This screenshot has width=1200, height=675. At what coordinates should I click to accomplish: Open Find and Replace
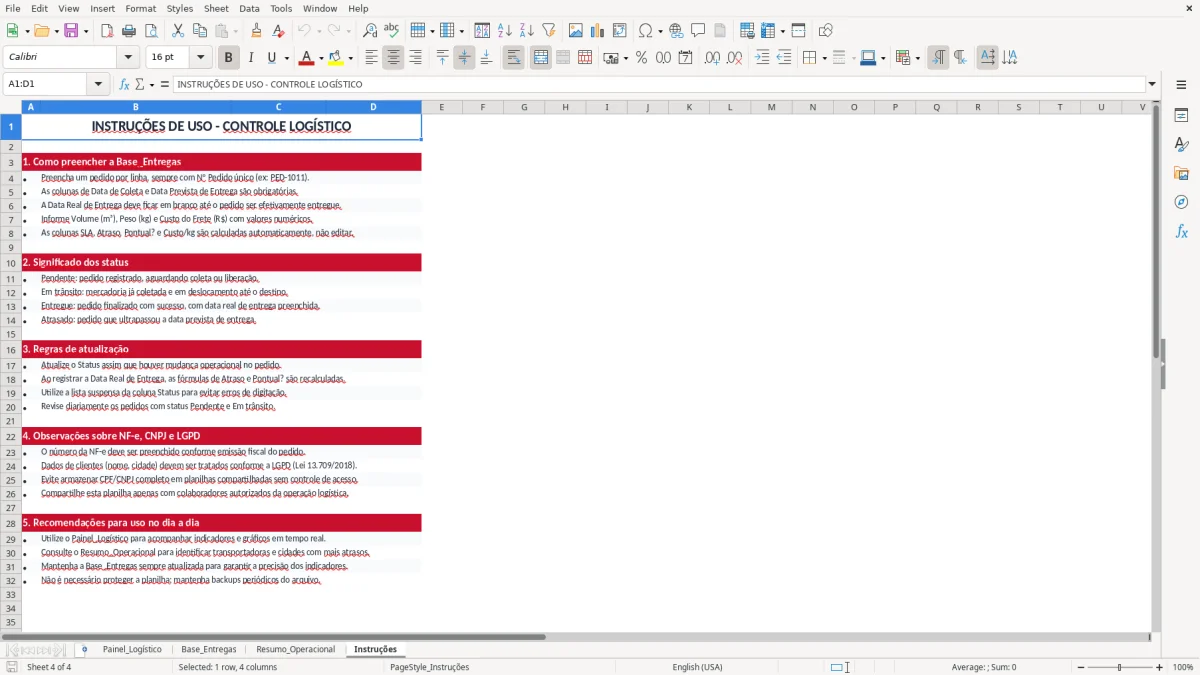click(x=370, y=31)
